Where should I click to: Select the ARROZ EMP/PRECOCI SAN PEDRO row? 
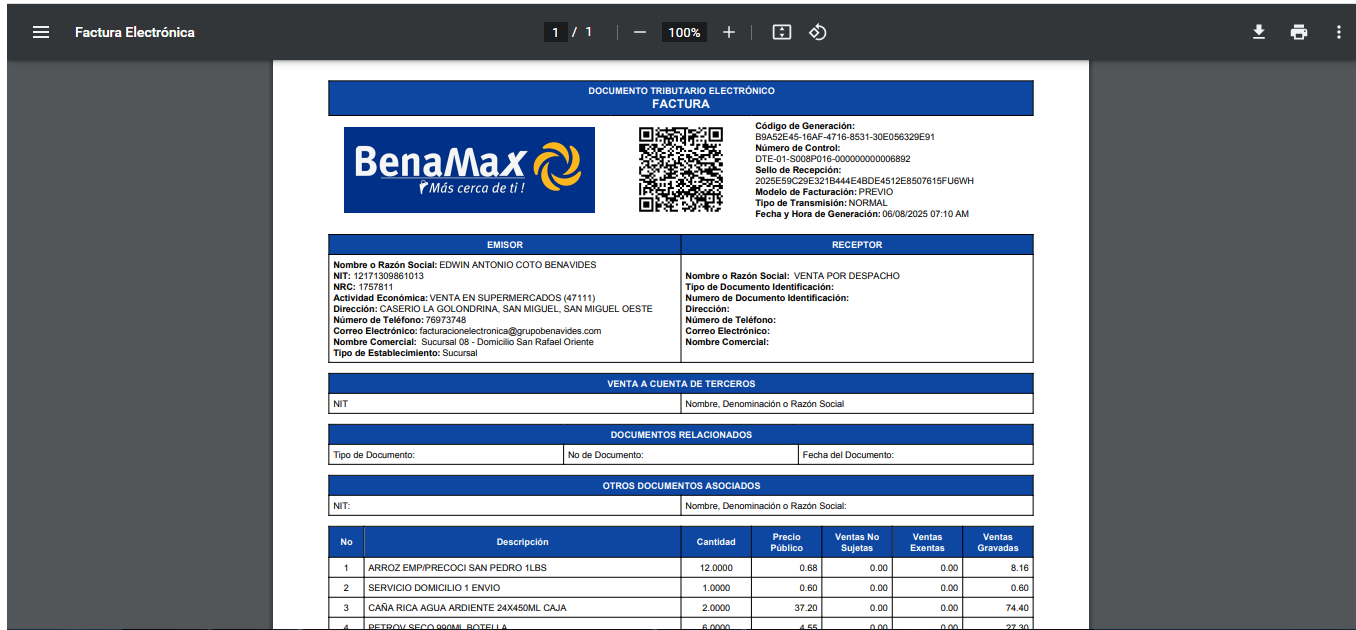(x=457, y=568)
